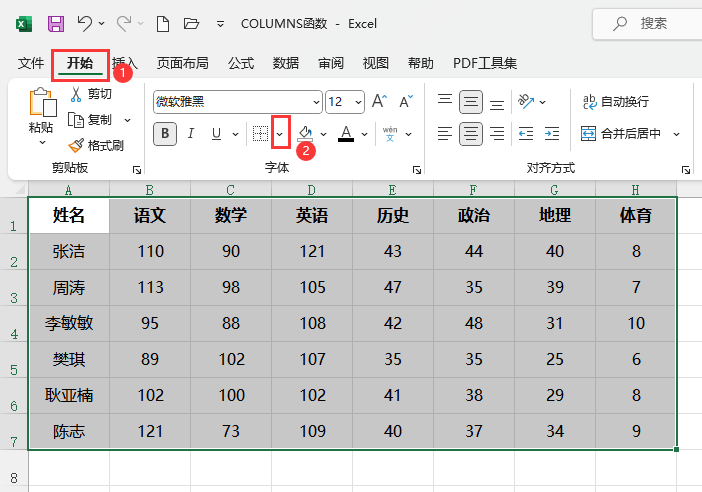Open the 文件 menu
This screenshot has height=492, width=702.
click(x=31, y=63)
